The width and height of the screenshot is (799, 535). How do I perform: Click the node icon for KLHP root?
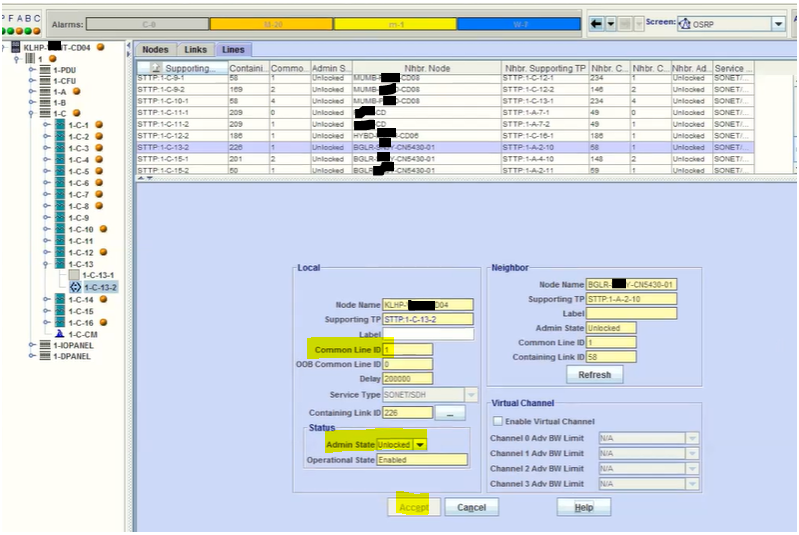(x=16, y=47)
